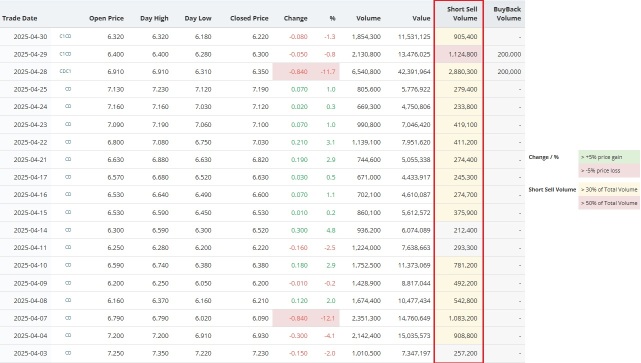
Task: Click the change value 0.300 cell
Action: pos(299,230)
